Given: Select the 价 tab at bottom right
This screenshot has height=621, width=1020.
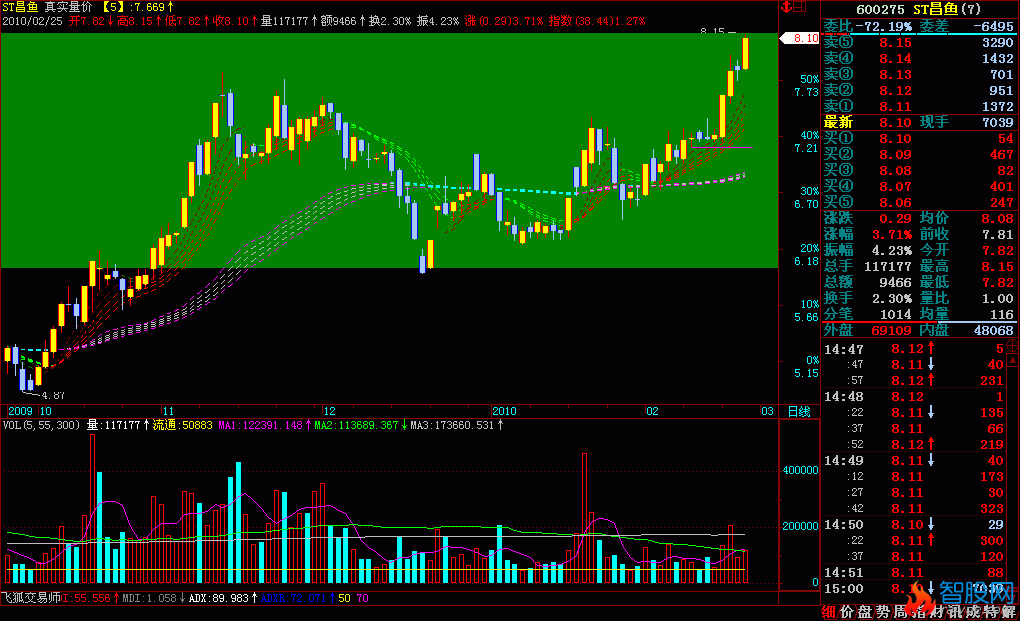Looking at the screenshot, I should 846,612.
